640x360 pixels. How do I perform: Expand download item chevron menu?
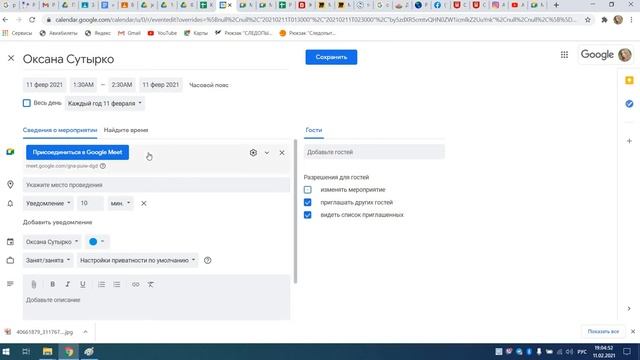click(x=85, y=332)
